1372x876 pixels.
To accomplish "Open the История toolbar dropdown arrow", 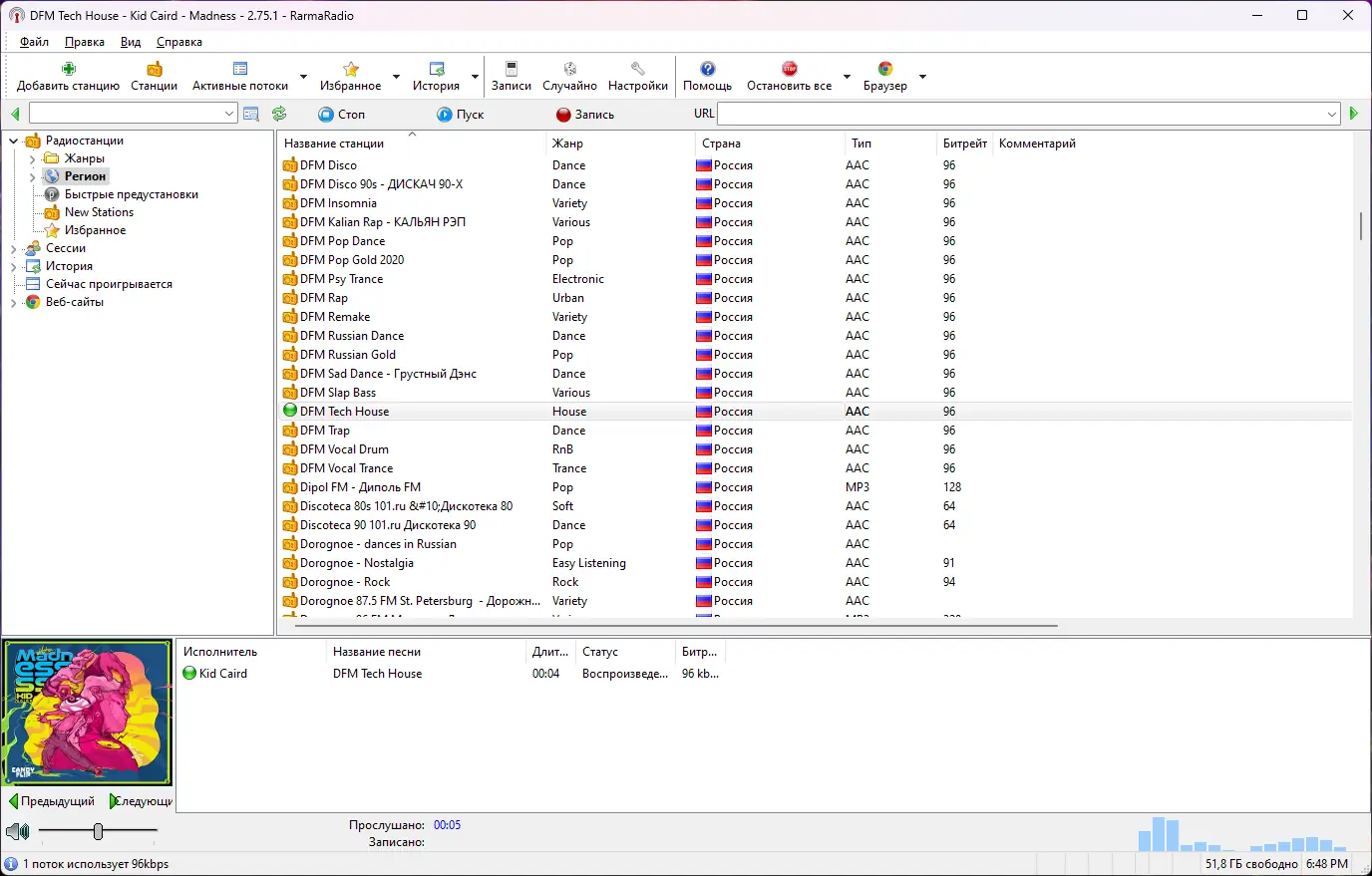I will point(475,77).
